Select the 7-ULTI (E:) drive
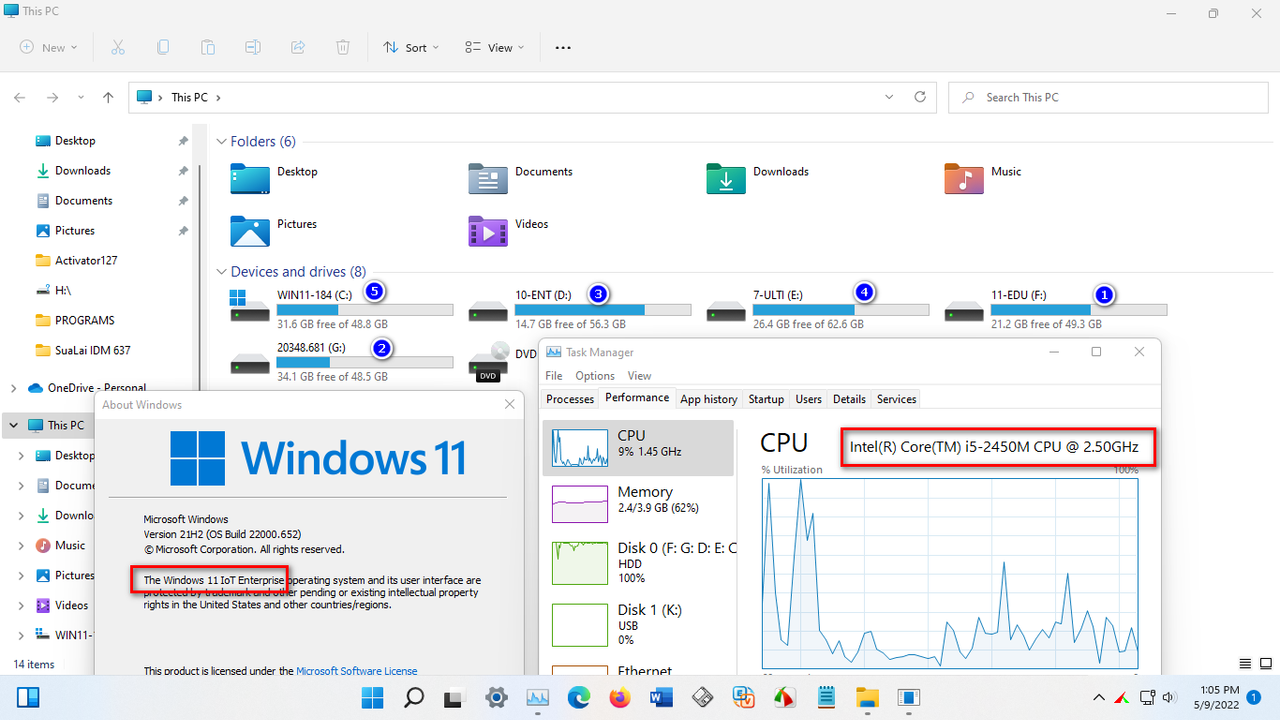1280x720 pixels. (817, 309)
